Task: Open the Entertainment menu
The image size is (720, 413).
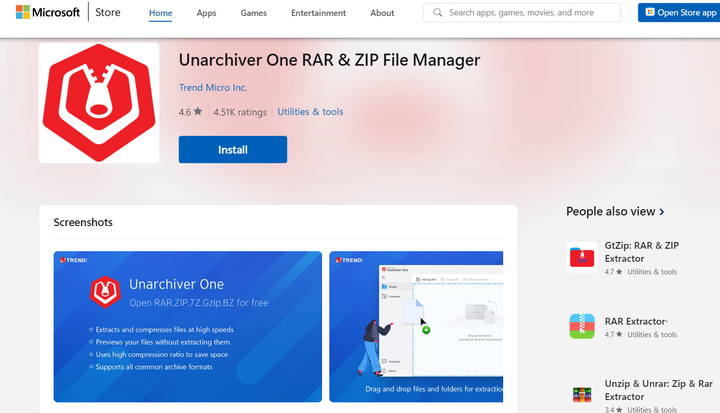Action: (x=318, y=13)
